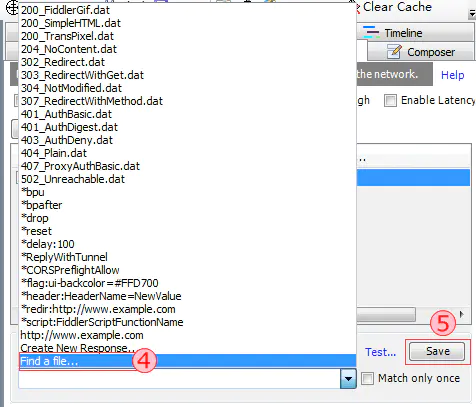Save the autoresponder rule
The width and height of the screenshot is (476, 407).
tap(437, 351)
